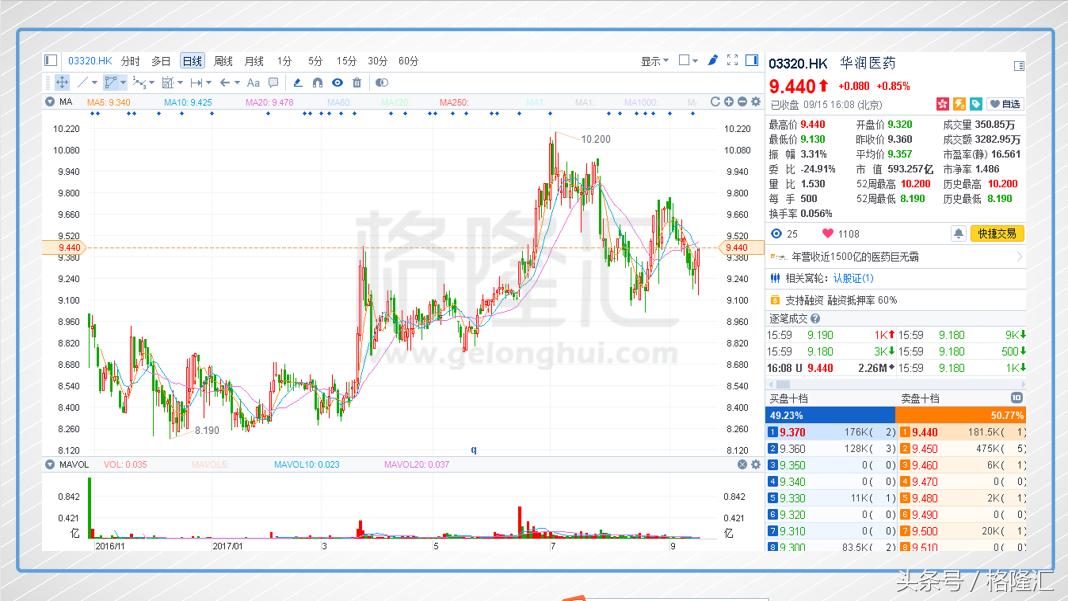This screenshot has height=601, width=1068.
Task: Open MA indicator settings gear
Action: [756, 102]
